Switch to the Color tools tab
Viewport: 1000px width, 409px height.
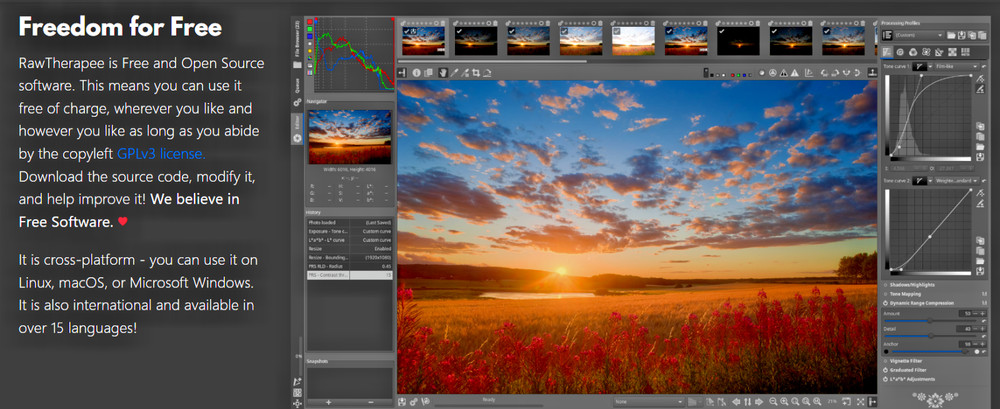[x=913, y=52]
